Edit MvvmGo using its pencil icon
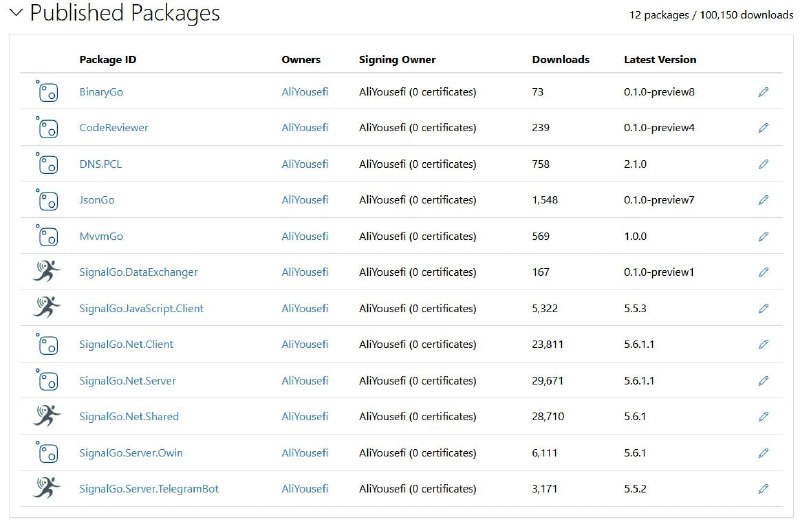 [x=763, y=236]
